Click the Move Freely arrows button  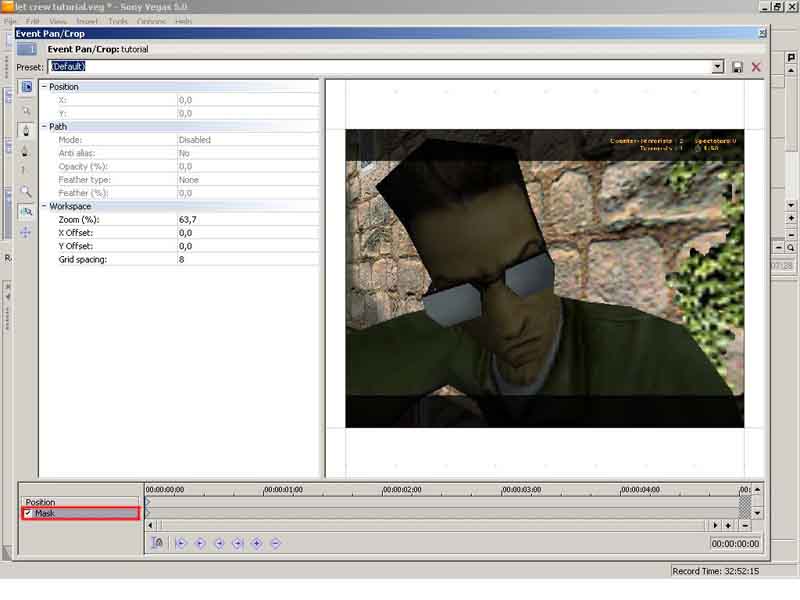[26, 232]
